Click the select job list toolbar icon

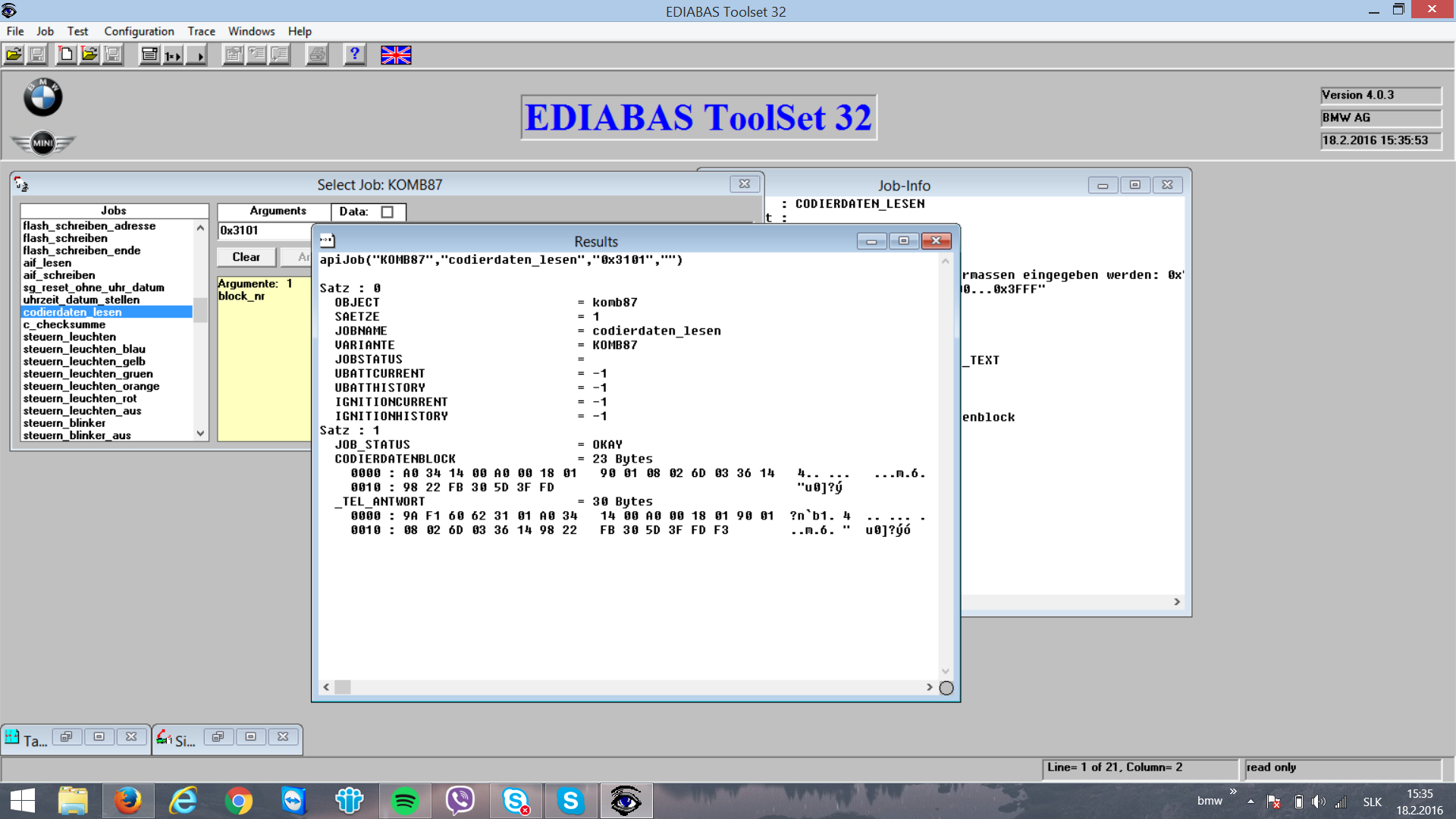coord(150,55)
